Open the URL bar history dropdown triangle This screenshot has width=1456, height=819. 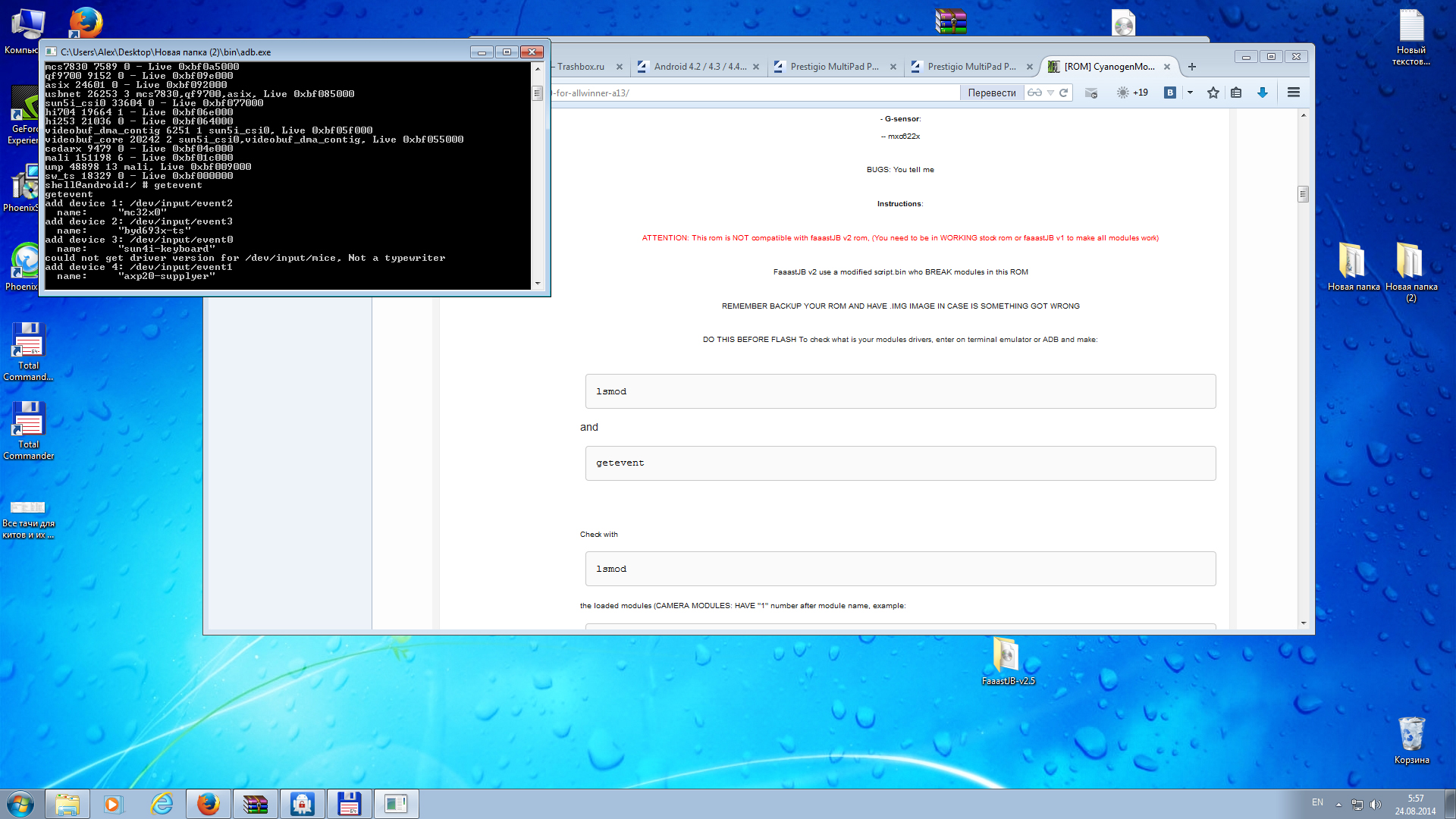click(x=1050, y=93)
